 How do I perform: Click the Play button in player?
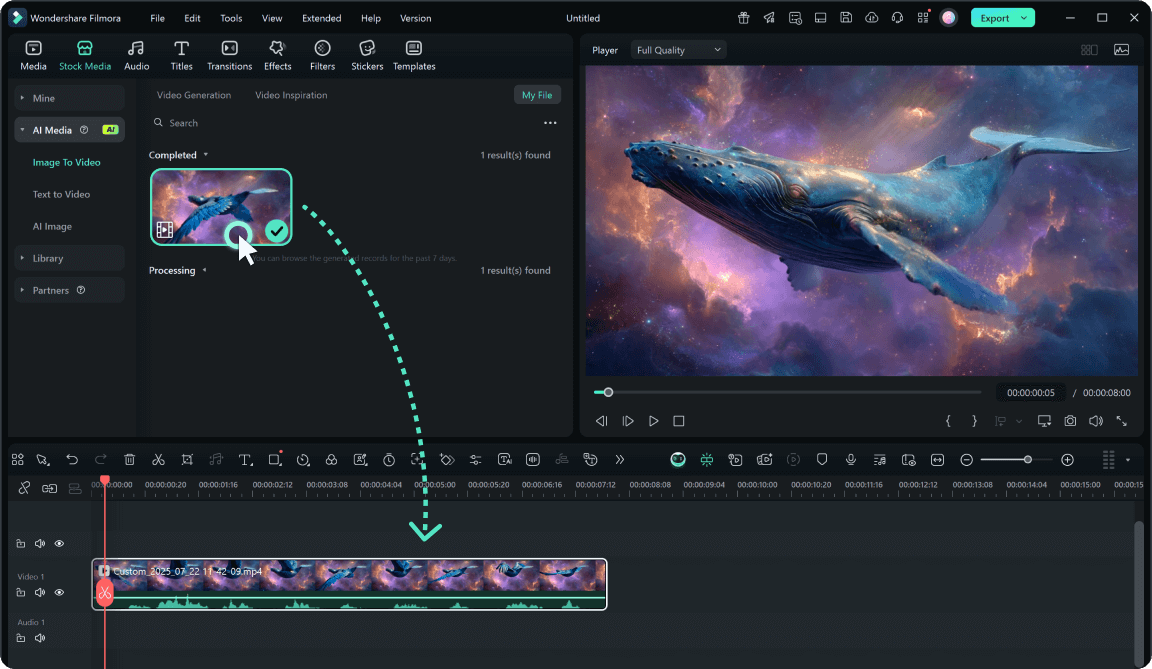(653, 421)
